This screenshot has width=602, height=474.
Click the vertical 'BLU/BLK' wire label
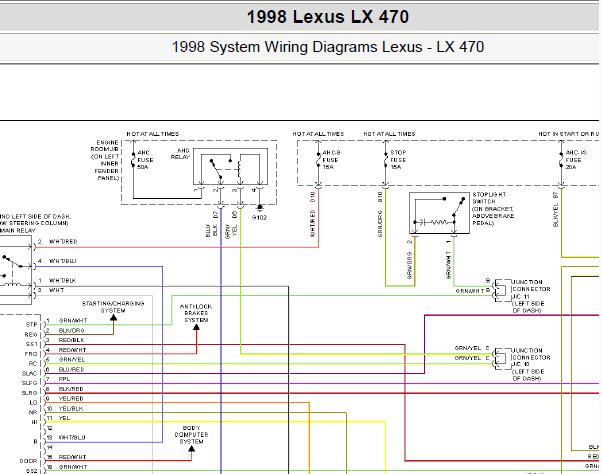(x=212, y=230)
